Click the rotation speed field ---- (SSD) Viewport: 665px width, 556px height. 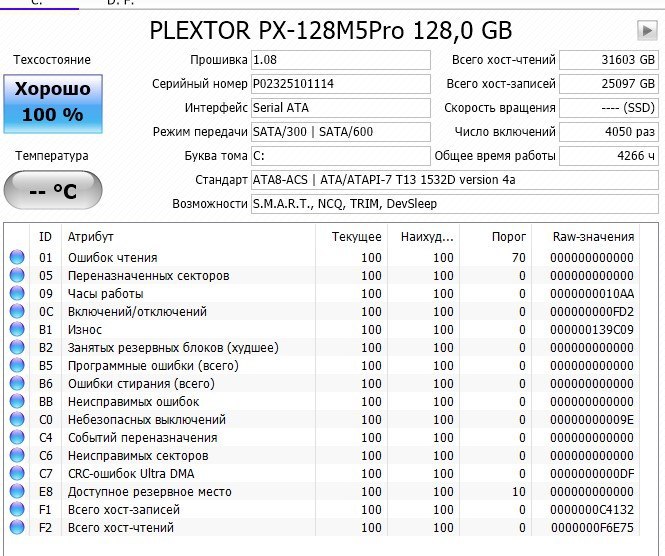coord(609,108)
